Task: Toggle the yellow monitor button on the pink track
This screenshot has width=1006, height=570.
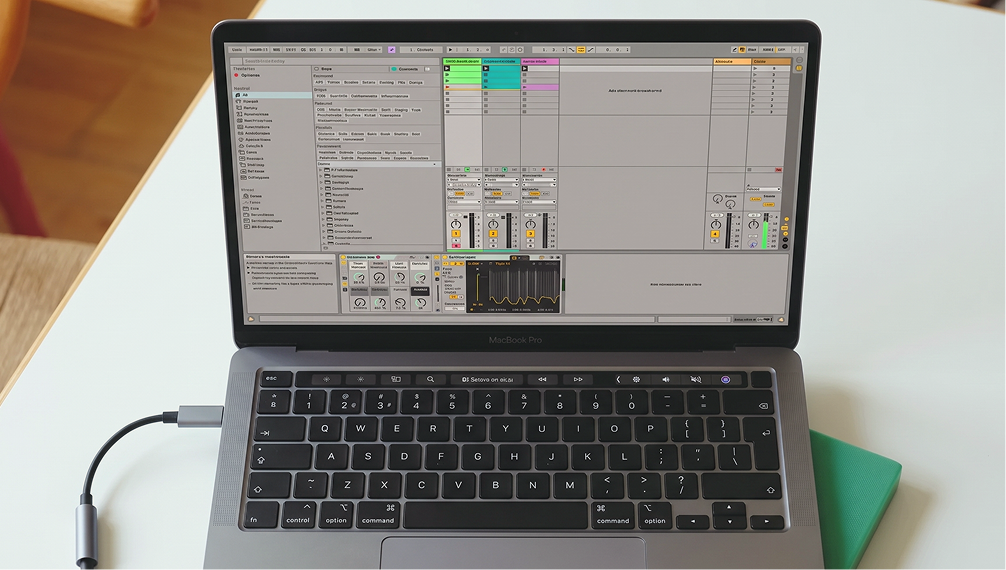Action: click(534, 194)
